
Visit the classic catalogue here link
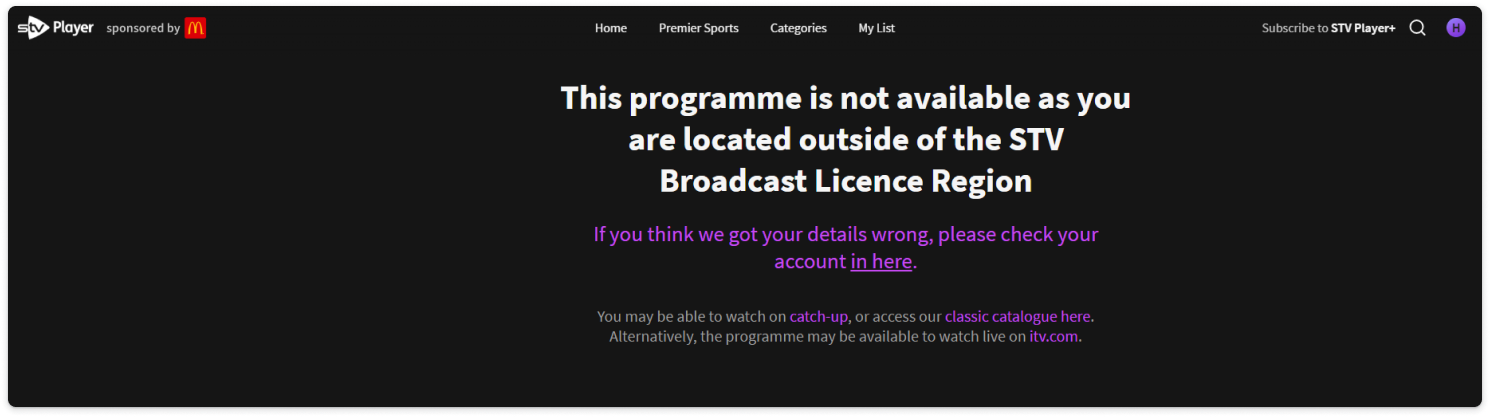[x=1017, y=316]
